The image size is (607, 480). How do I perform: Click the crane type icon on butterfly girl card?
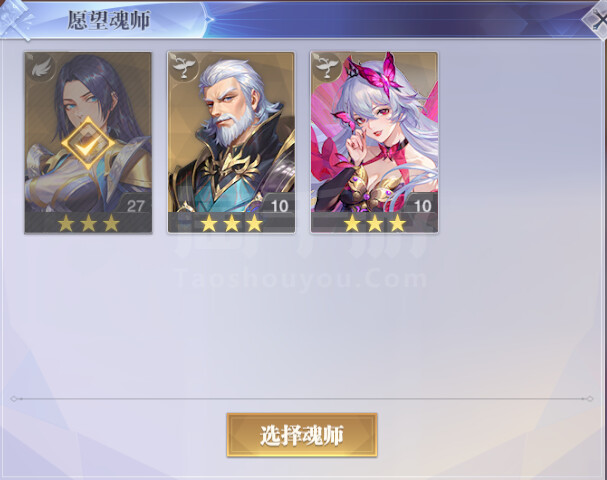327,68
